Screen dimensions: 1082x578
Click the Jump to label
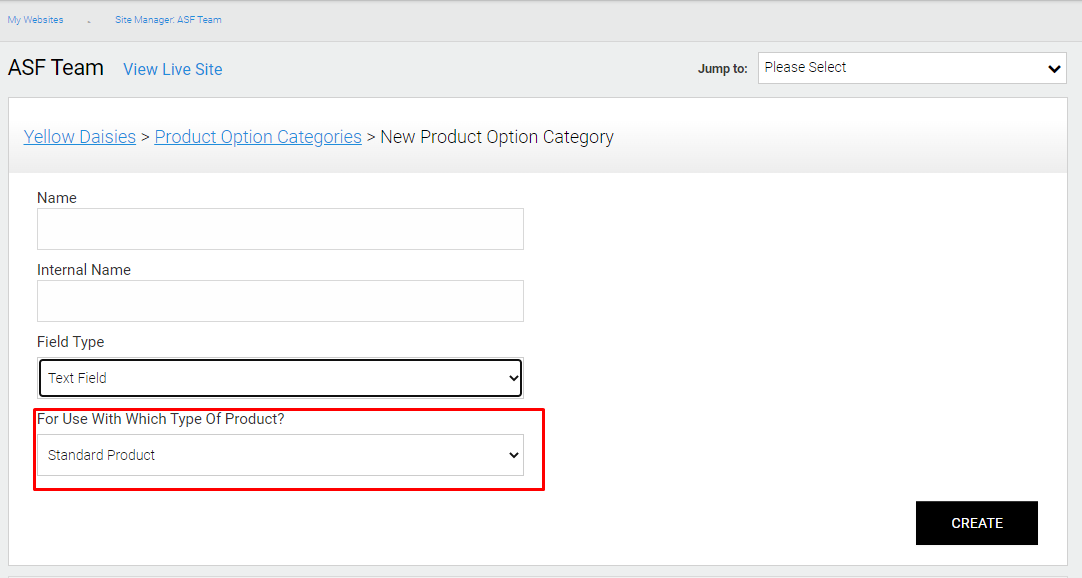coord(722,68)
